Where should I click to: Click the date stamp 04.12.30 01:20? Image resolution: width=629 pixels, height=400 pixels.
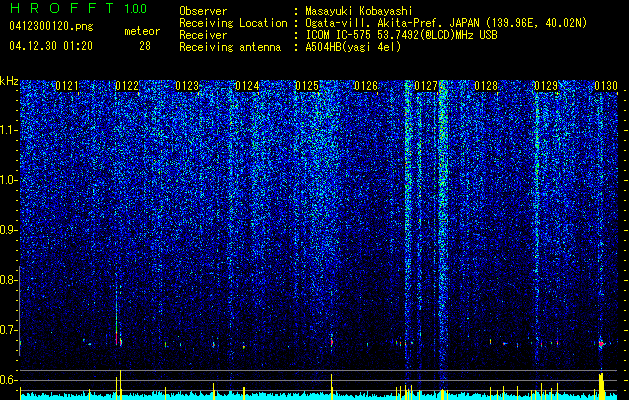51,46
